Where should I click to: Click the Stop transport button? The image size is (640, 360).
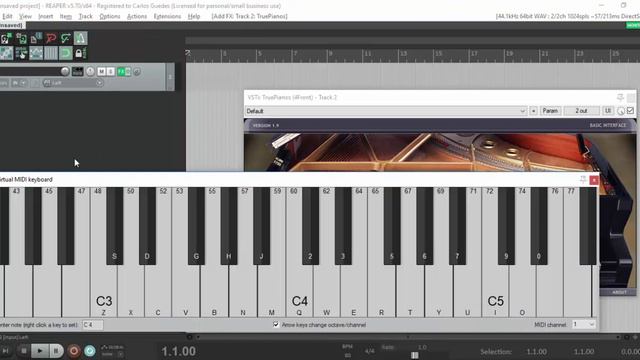click(24, 351)
